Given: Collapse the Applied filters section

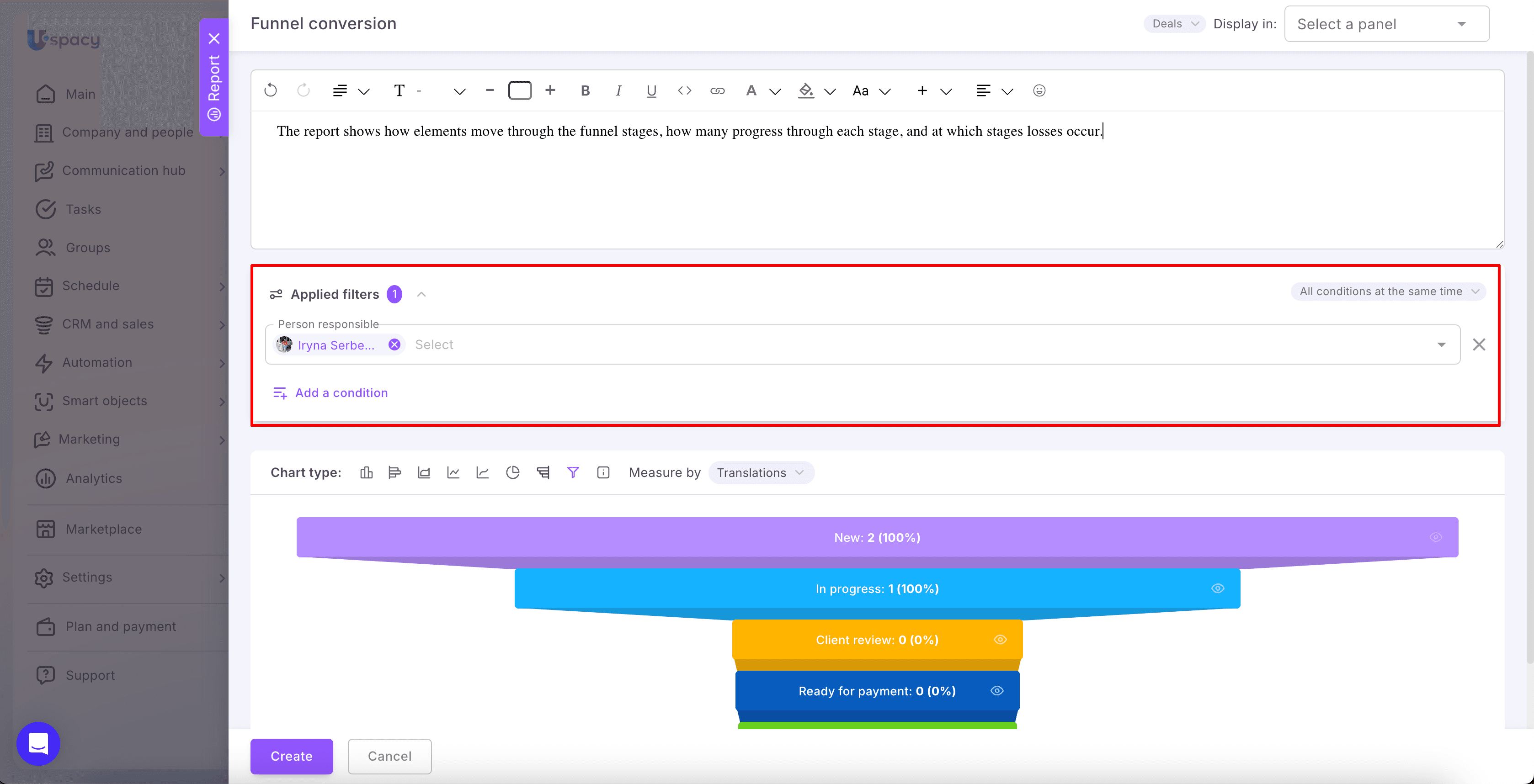Looking at the screenshot, I should 421,294.
